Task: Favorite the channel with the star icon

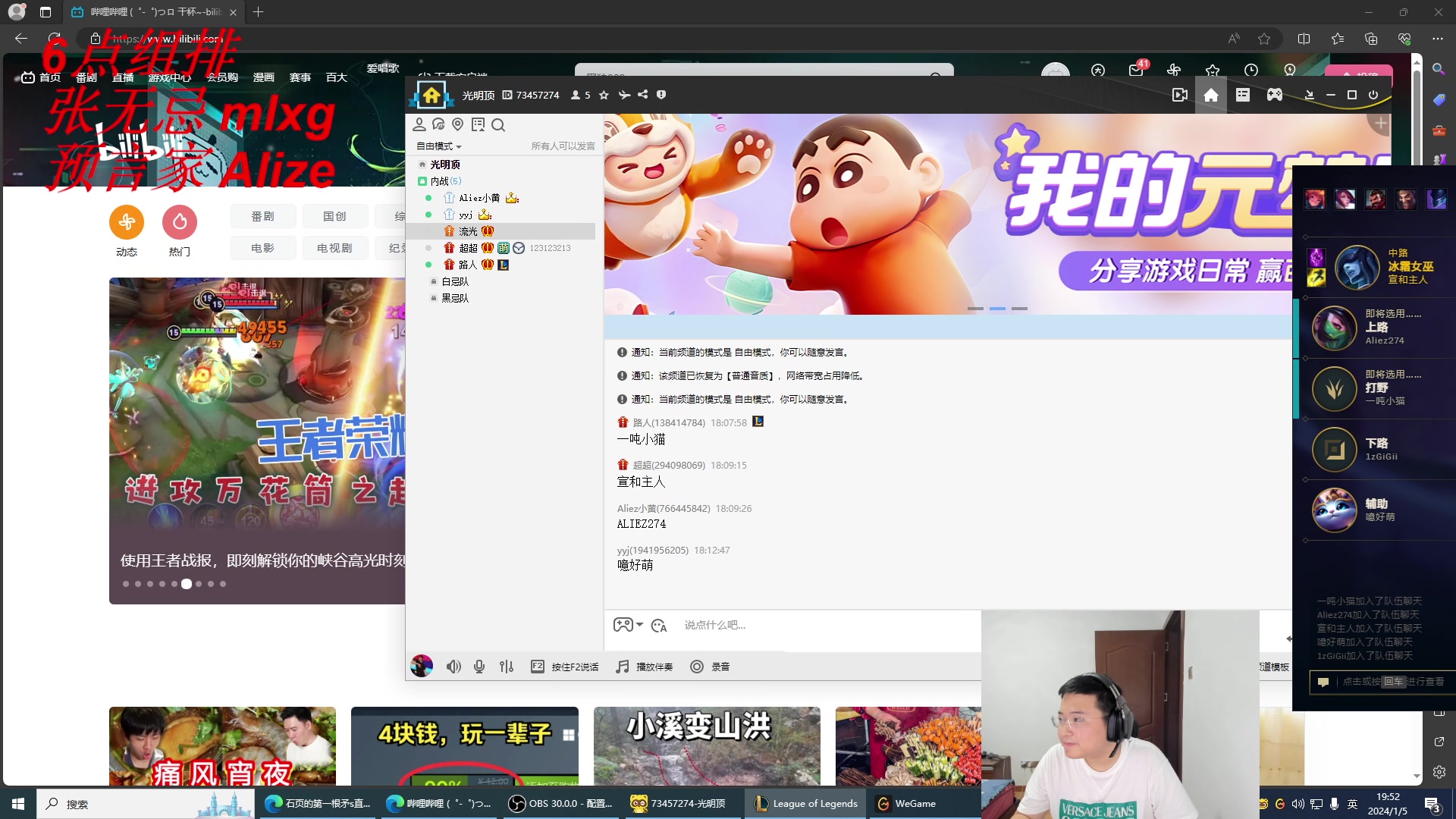Action: (x=604, y=95)
